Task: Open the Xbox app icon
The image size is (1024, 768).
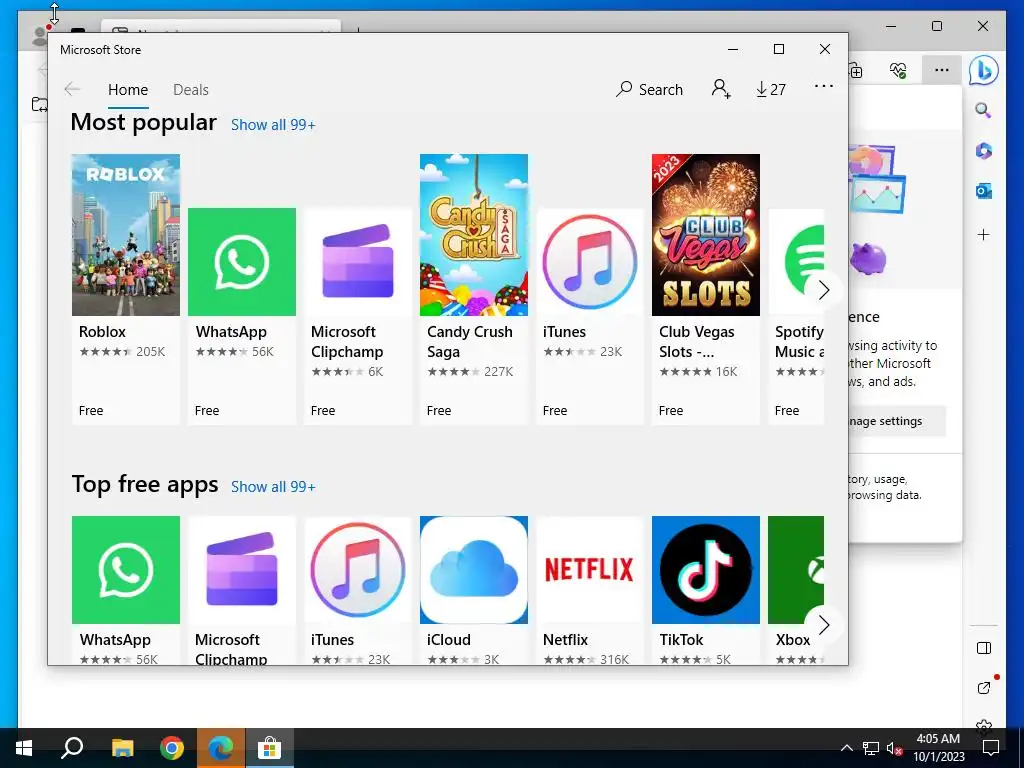Action: pyautogui.click(x=796, y=570)
